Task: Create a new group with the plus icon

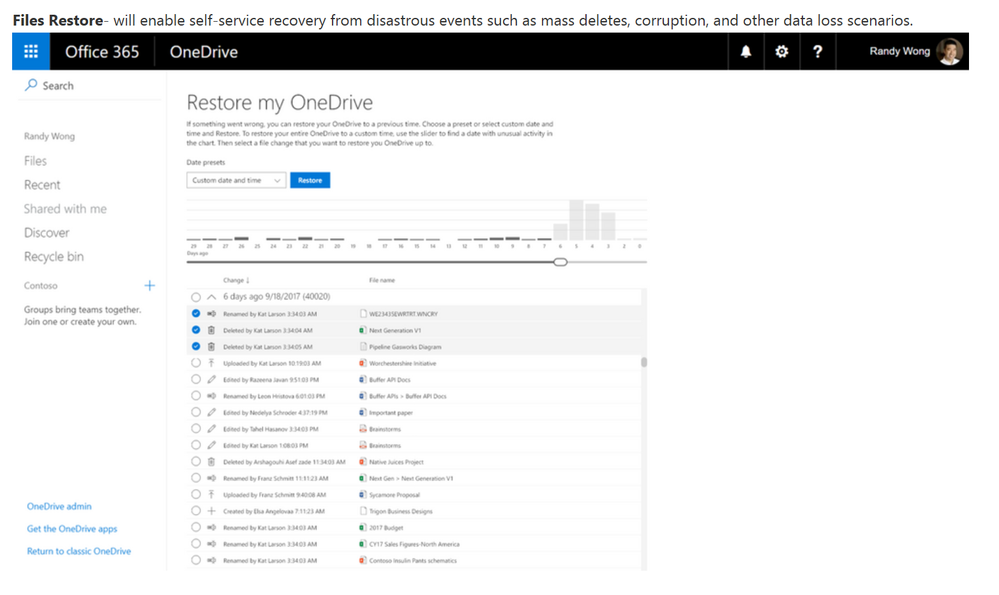Action: point(149,285)
